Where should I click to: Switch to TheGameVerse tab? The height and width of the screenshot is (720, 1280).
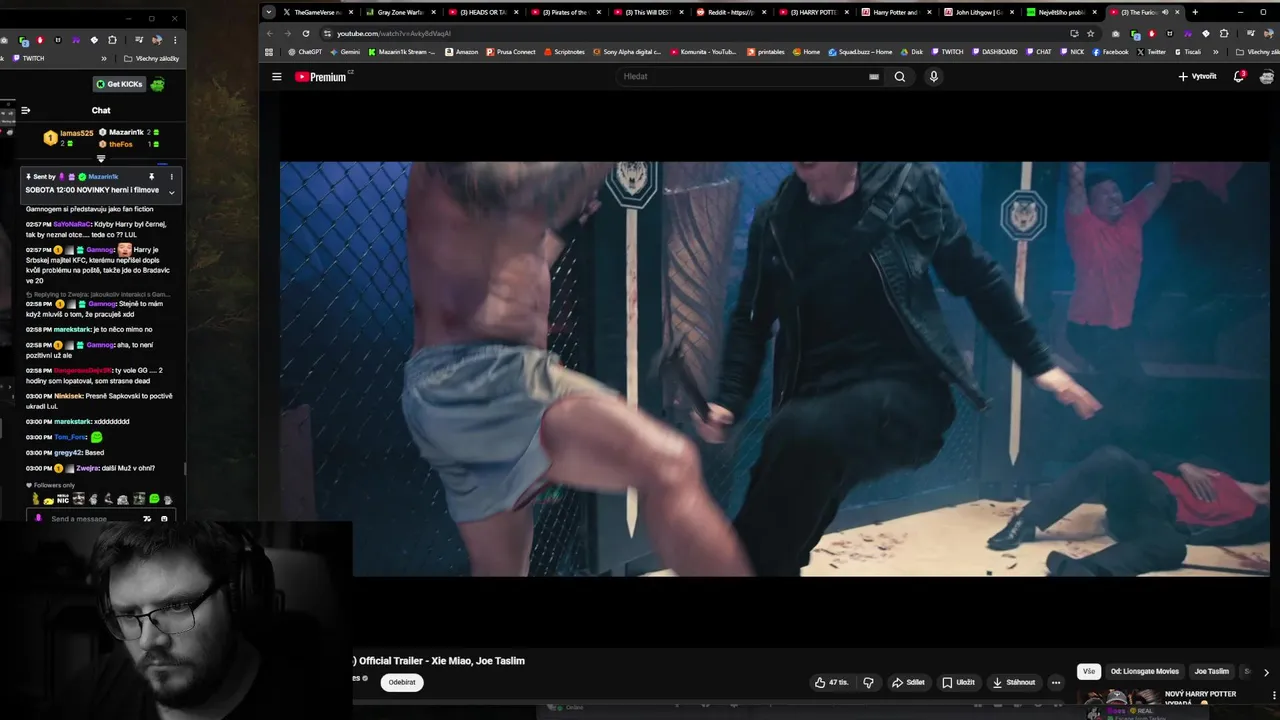318,12
